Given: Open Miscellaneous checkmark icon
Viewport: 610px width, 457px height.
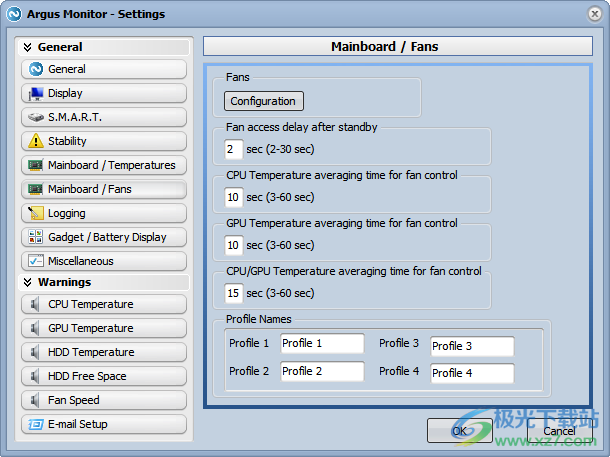Looking at the screenshot, I should click(x=36, y=261).
